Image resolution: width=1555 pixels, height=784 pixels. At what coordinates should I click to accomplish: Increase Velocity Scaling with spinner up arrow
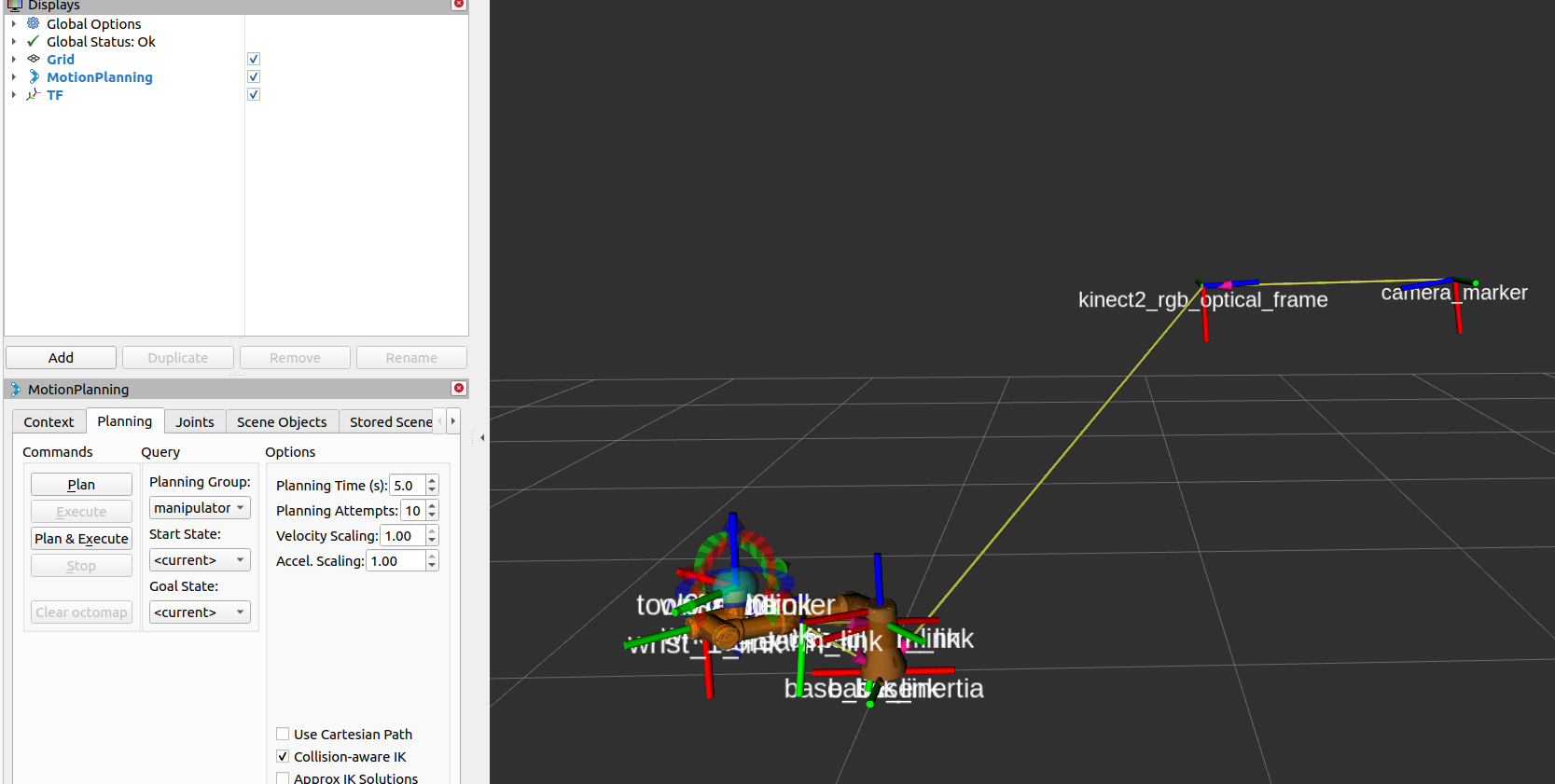tap(432, 530)
